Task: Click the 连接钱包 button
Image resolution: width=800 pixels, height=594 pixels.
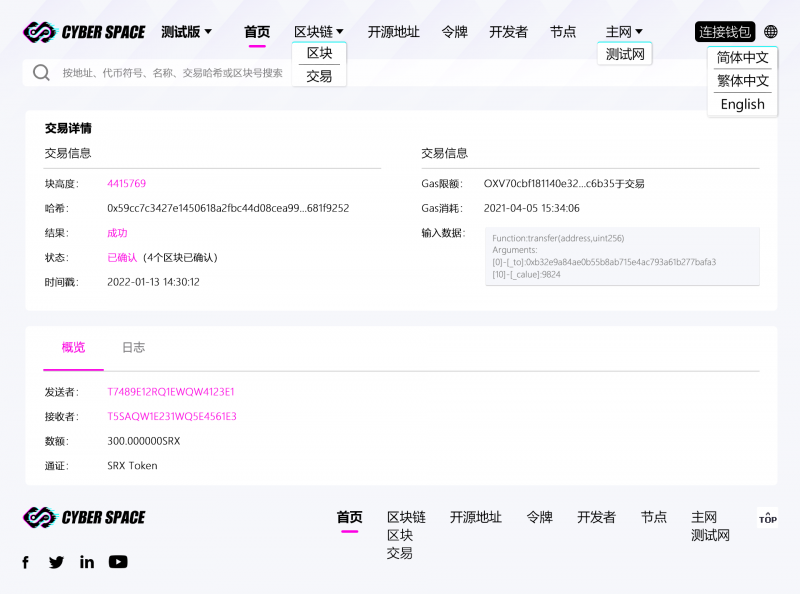Action: [x=724, y=32]
